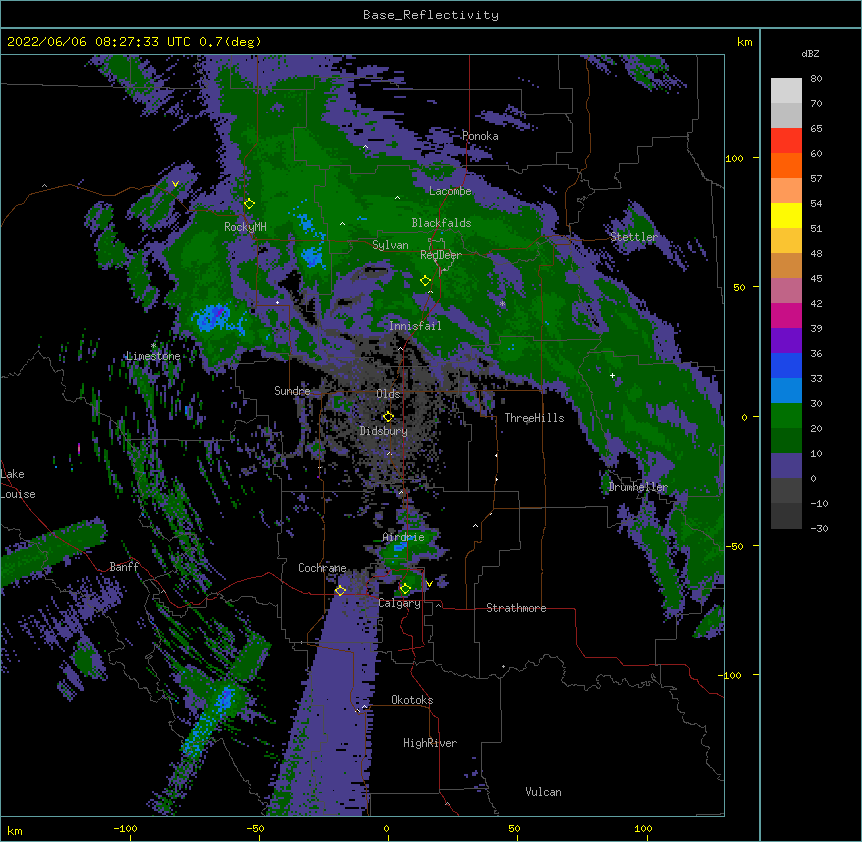This screenshot has height=842, width=862.
Task: Click the Olds city label
Action: click(x=388, y=394)
